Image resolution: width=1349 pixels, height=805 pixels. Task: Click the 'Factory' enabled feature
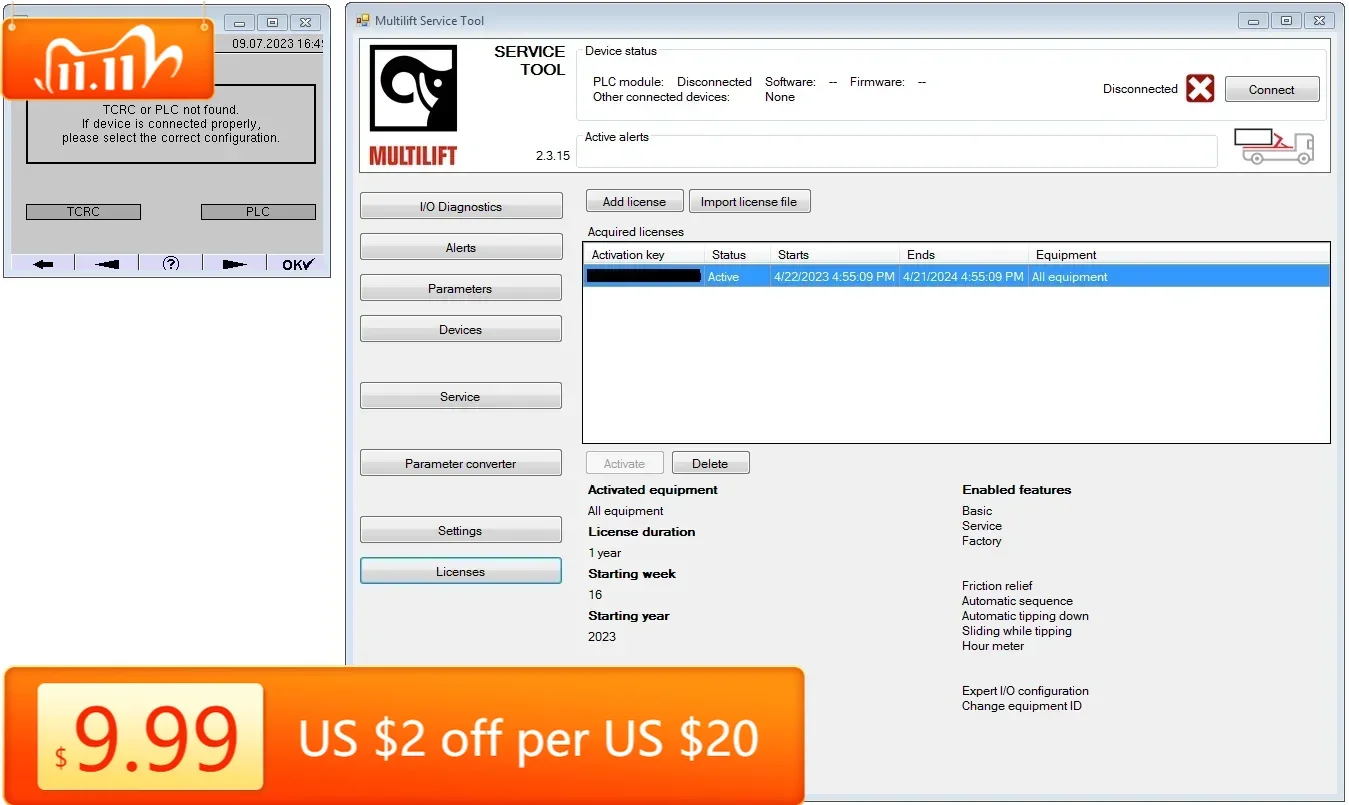coord(981,541)
